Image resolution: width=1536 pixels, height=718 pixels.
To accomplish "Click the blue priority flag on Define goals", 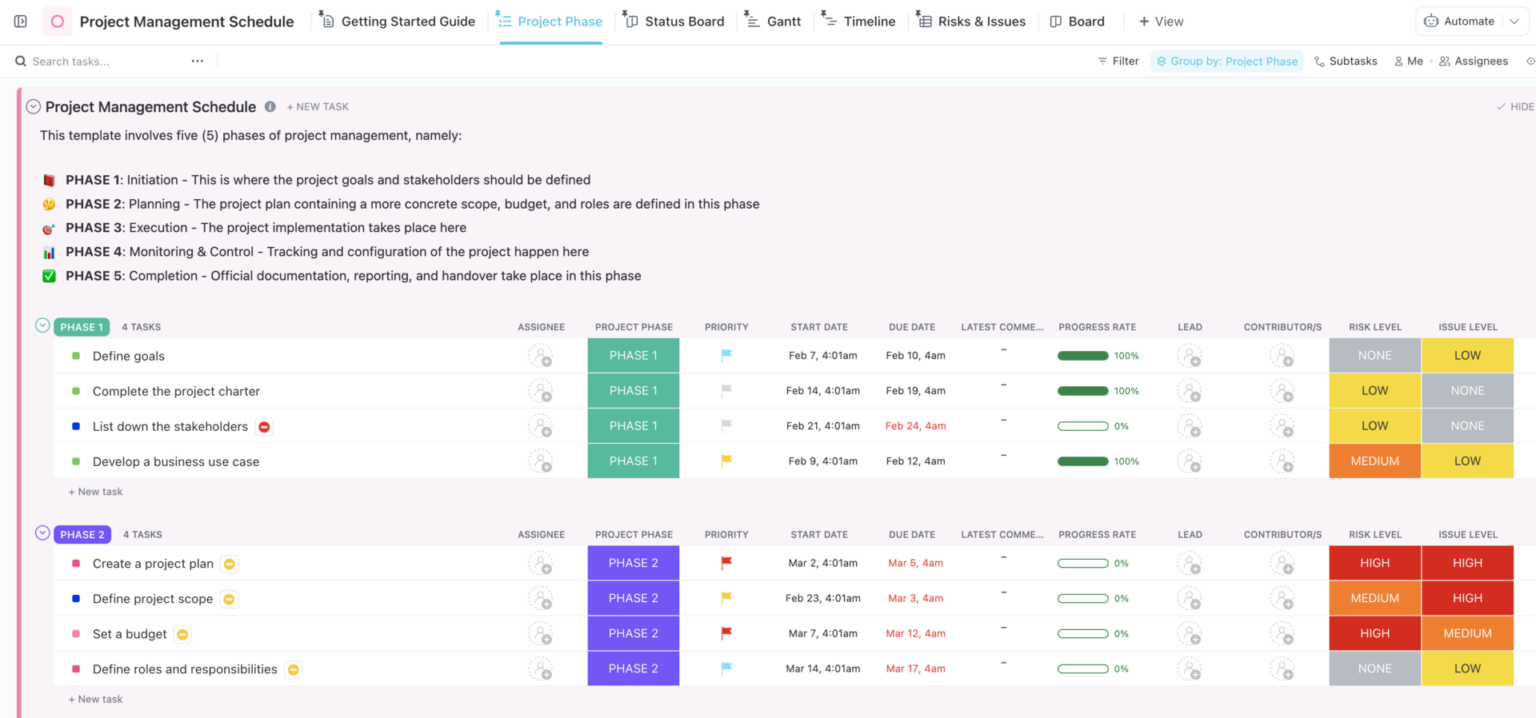I will 726,355.
